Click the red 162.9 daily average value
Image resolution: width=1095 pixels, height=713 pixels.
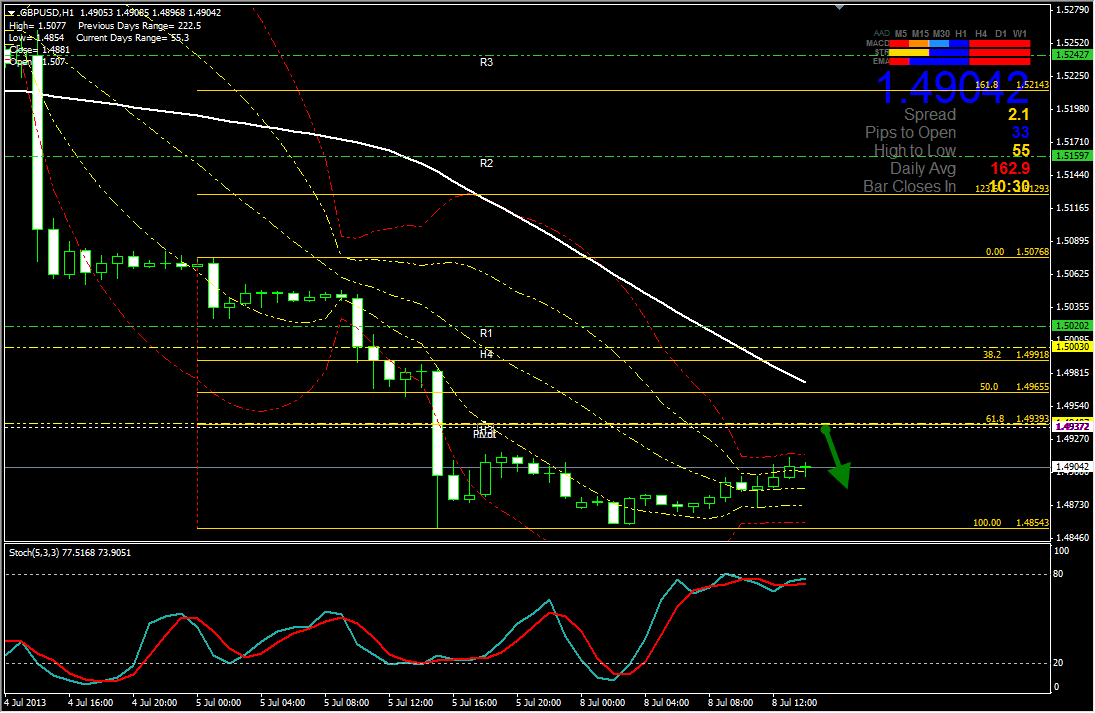(x=1010, y=168)
